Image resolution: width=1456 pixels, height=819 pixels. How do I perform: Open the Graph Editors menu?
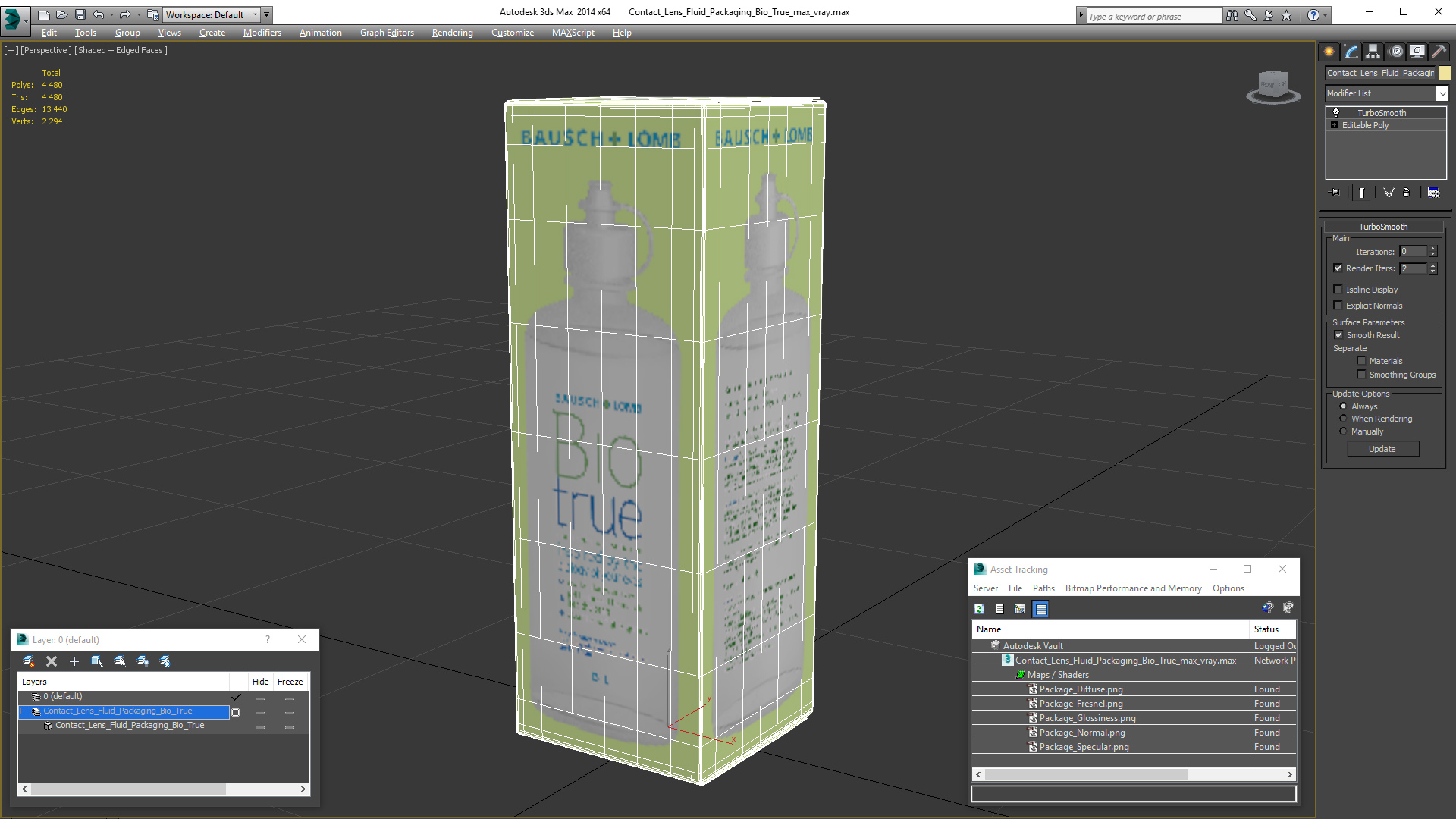387,33
